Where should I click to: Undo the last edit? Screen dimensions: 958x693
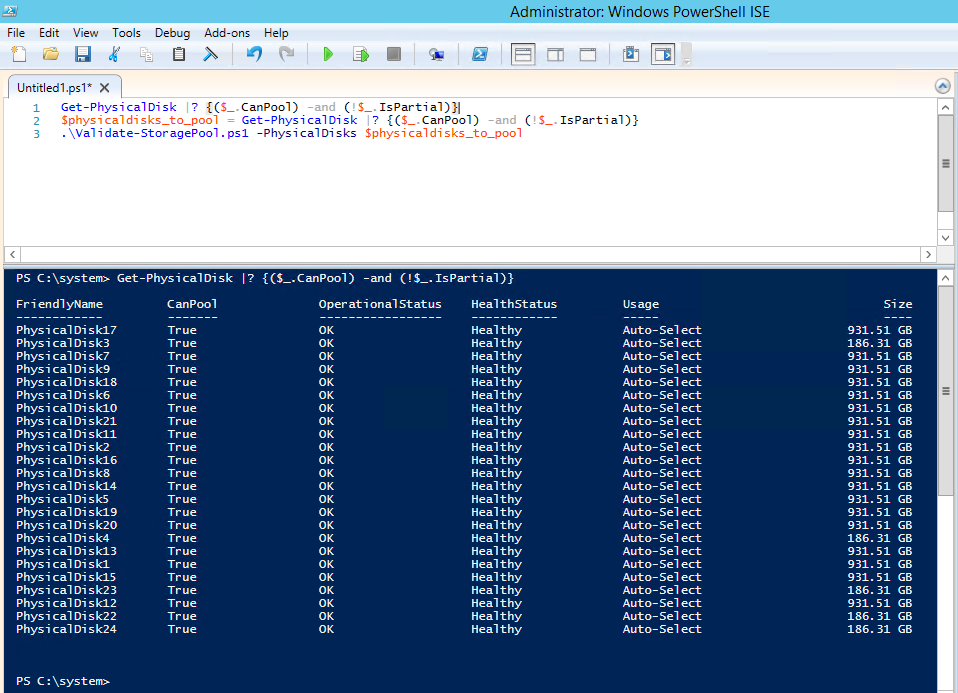254,54
